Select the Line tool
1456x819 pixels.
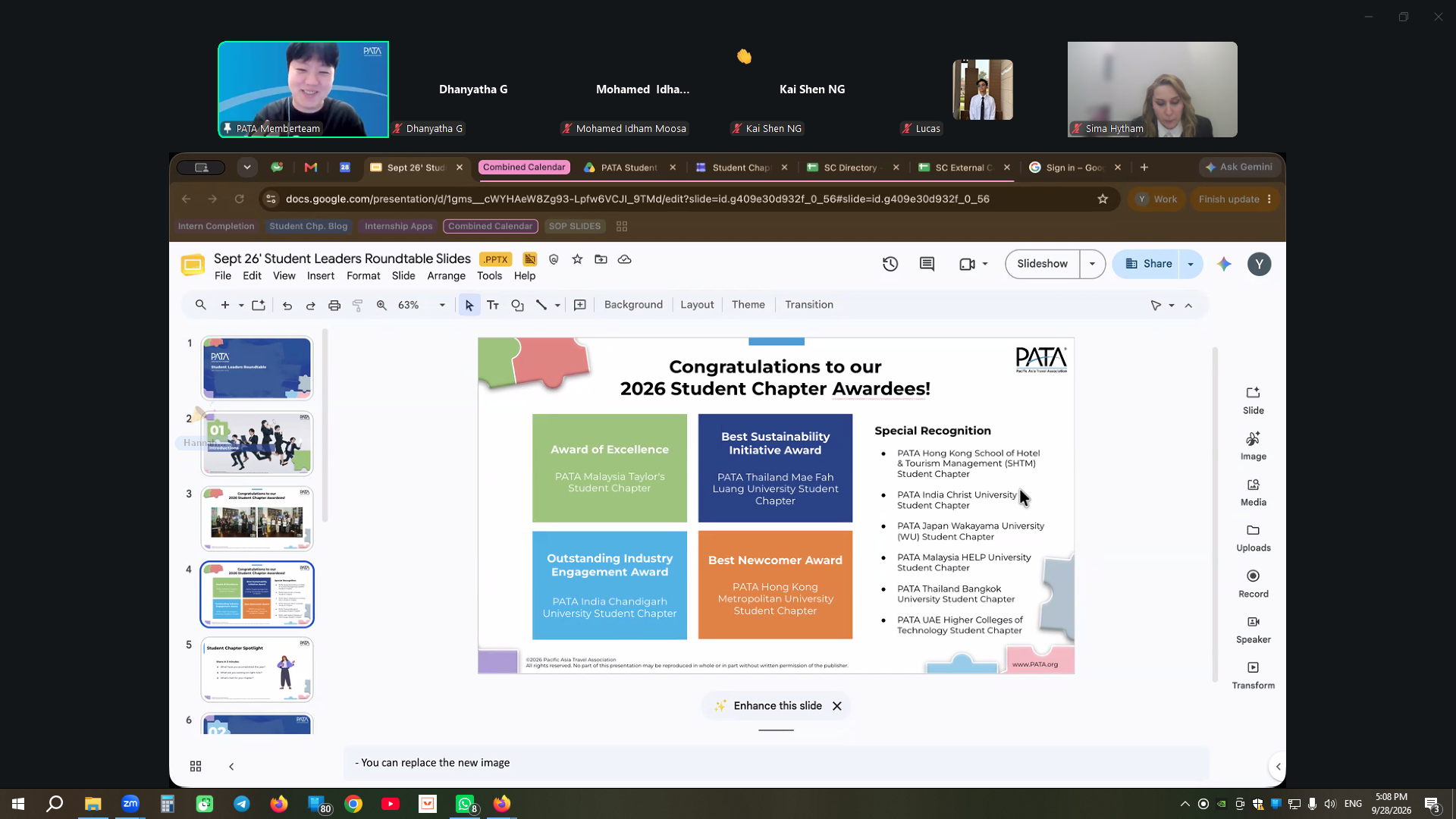coord(541,305)
